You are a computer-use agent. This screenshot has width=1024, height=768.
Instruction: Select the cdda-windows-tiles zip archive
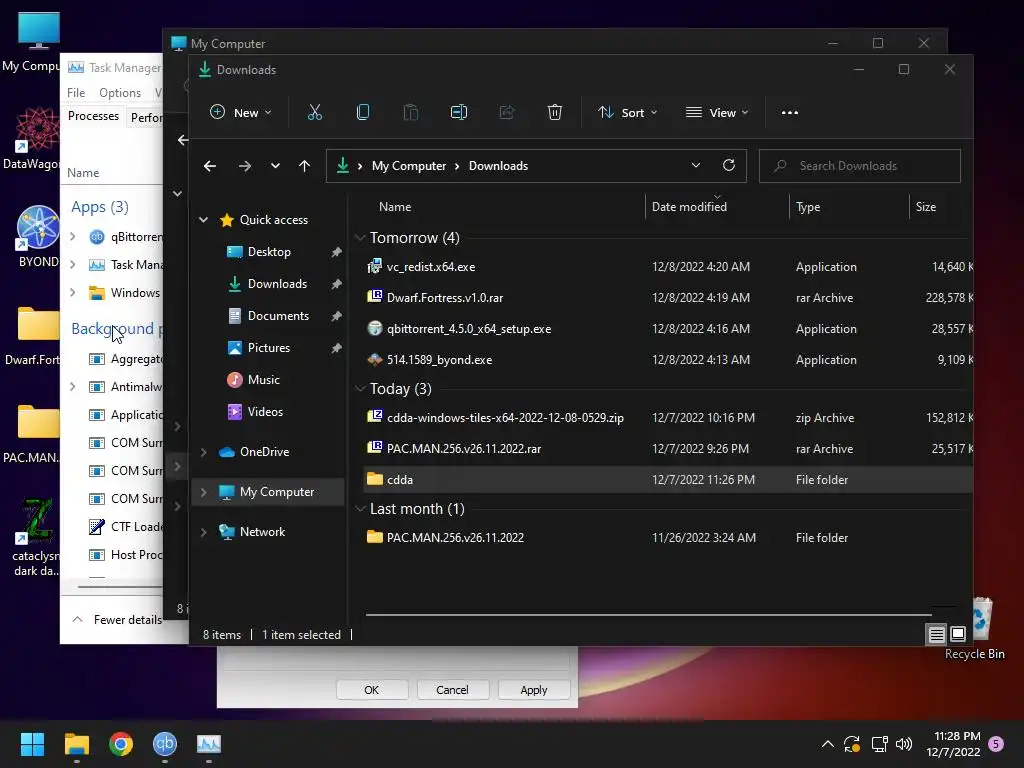pyautogui.click(x=665, y=418)
